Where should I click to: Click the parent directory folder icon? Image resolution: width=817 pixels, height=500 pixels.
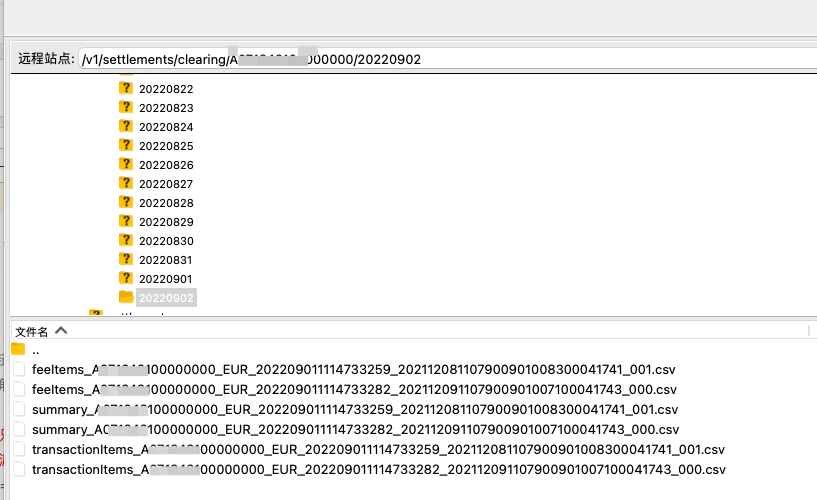[x=18, y=349]
